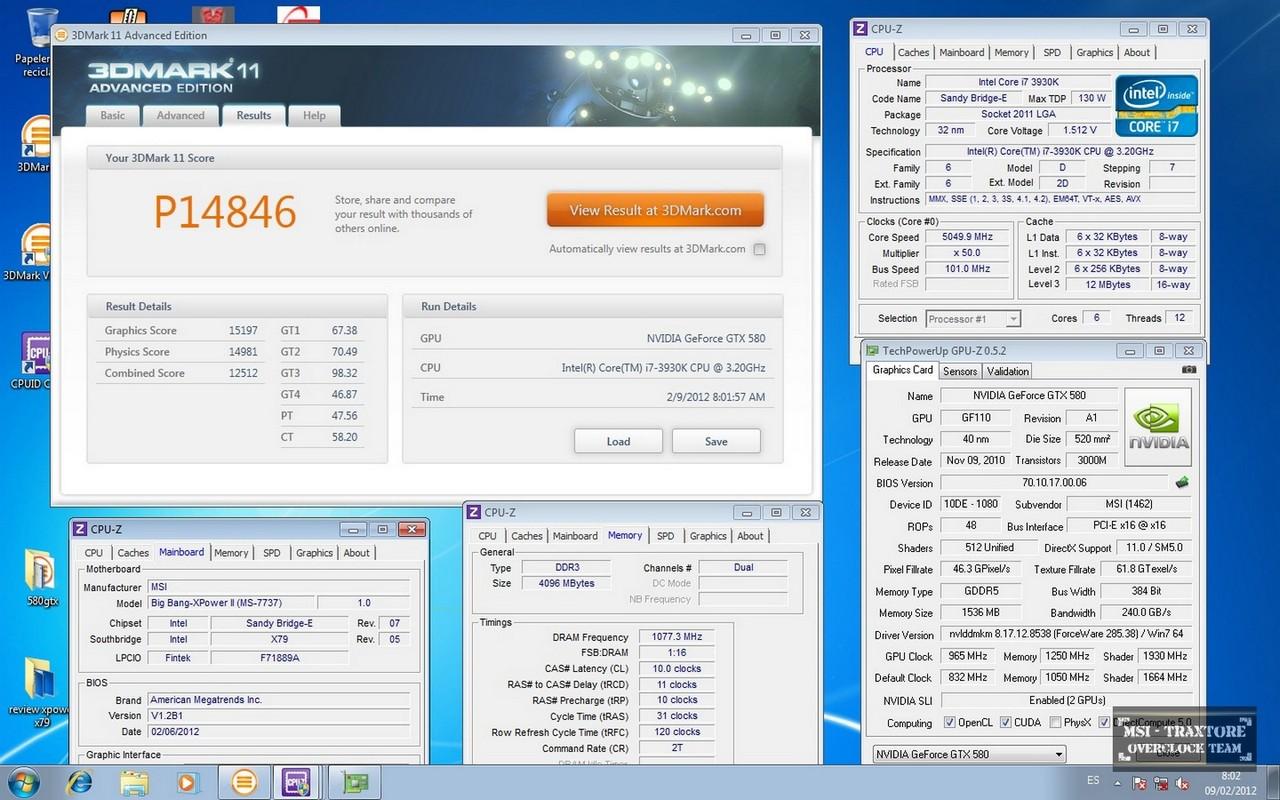The width and height of the screenshot is (1280, 800).
Task: Open Mainboard tab in CPU-Z Memory window
Action: (575, 536)
